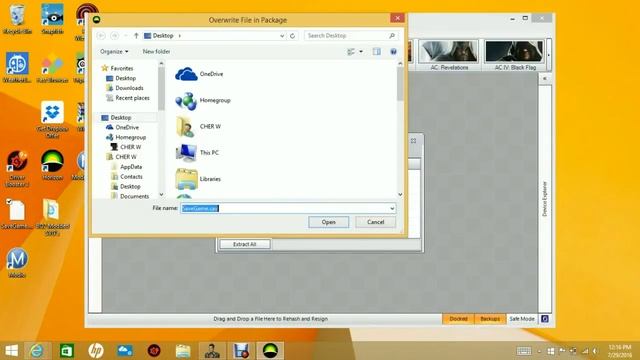Open touch keyboard from system tray
The width and height of the screenshot is (640, 360).
(524, 351)
